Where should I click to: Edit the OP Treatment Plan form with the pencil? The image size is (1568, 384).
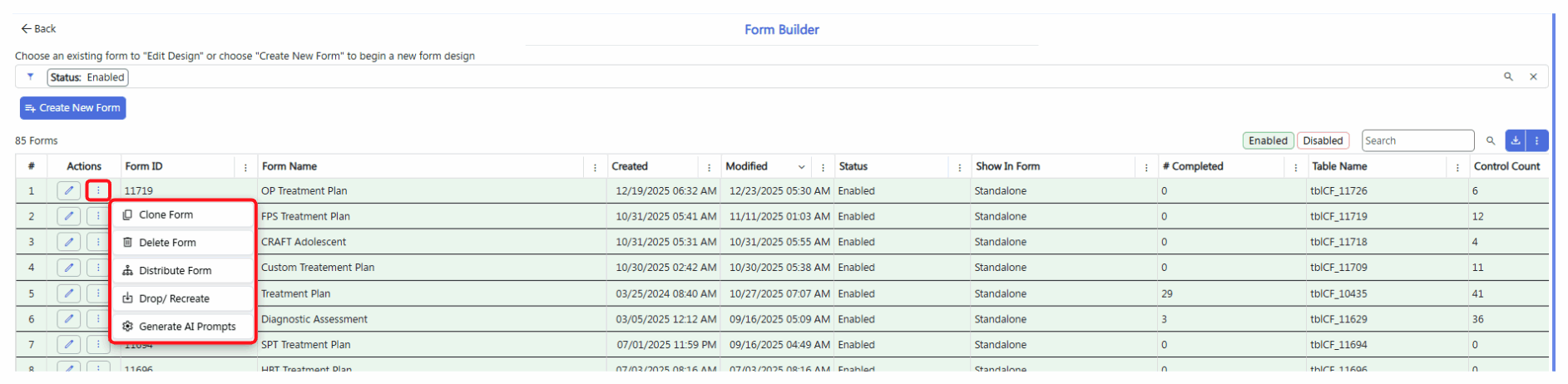[69, 190]
